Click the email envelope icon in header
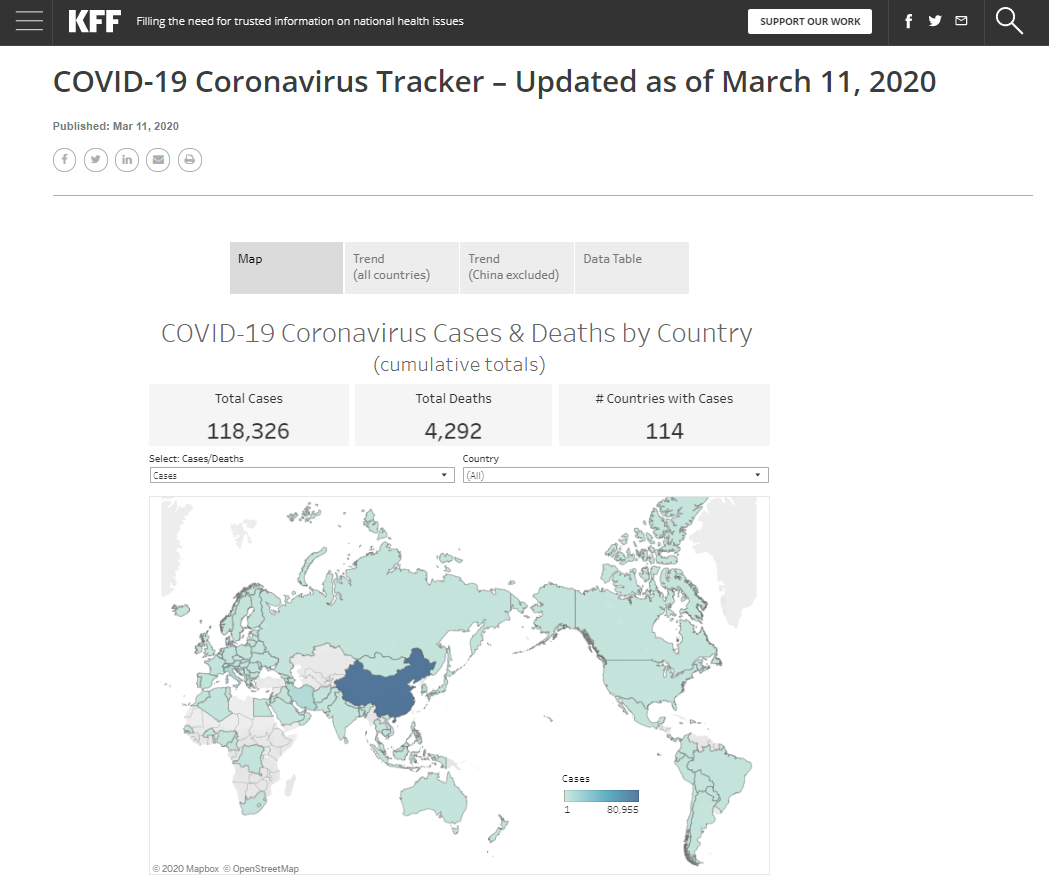This screenshot has height=882, width=1049. 961,21
